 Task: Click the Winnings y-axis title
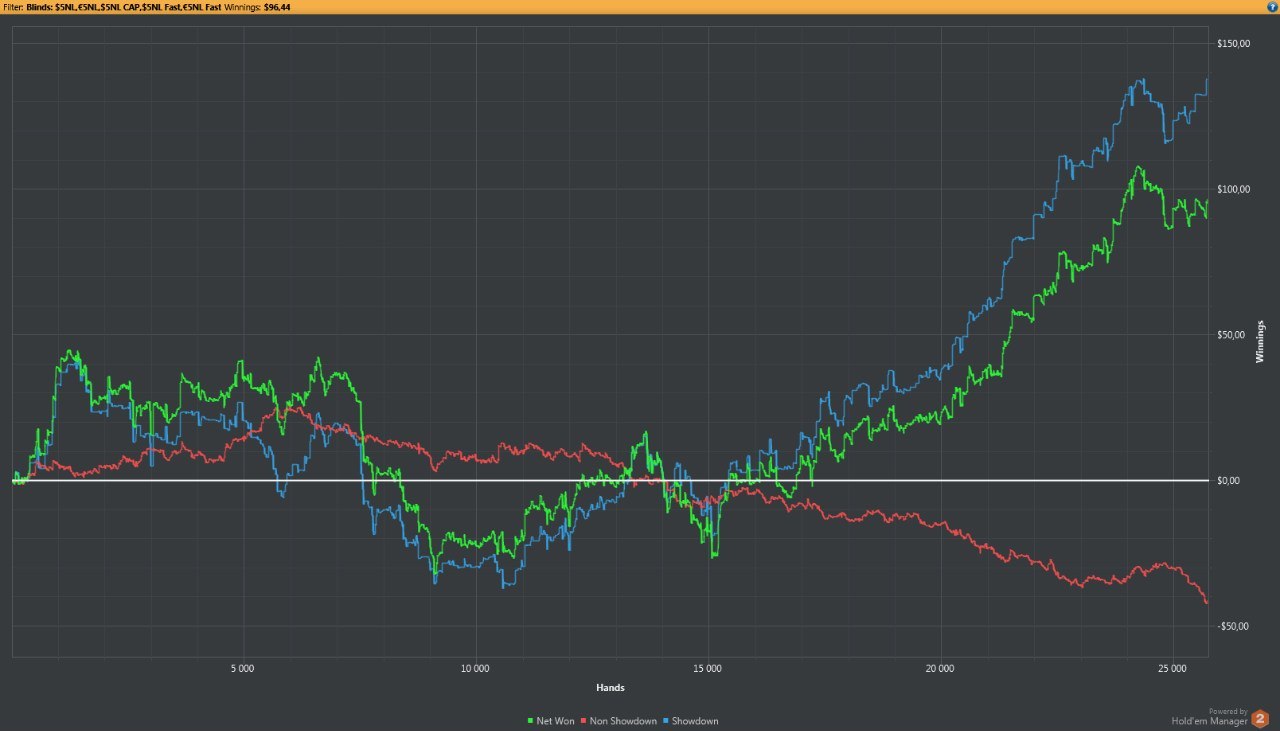pyautogui.click(x=1261, y=342)
